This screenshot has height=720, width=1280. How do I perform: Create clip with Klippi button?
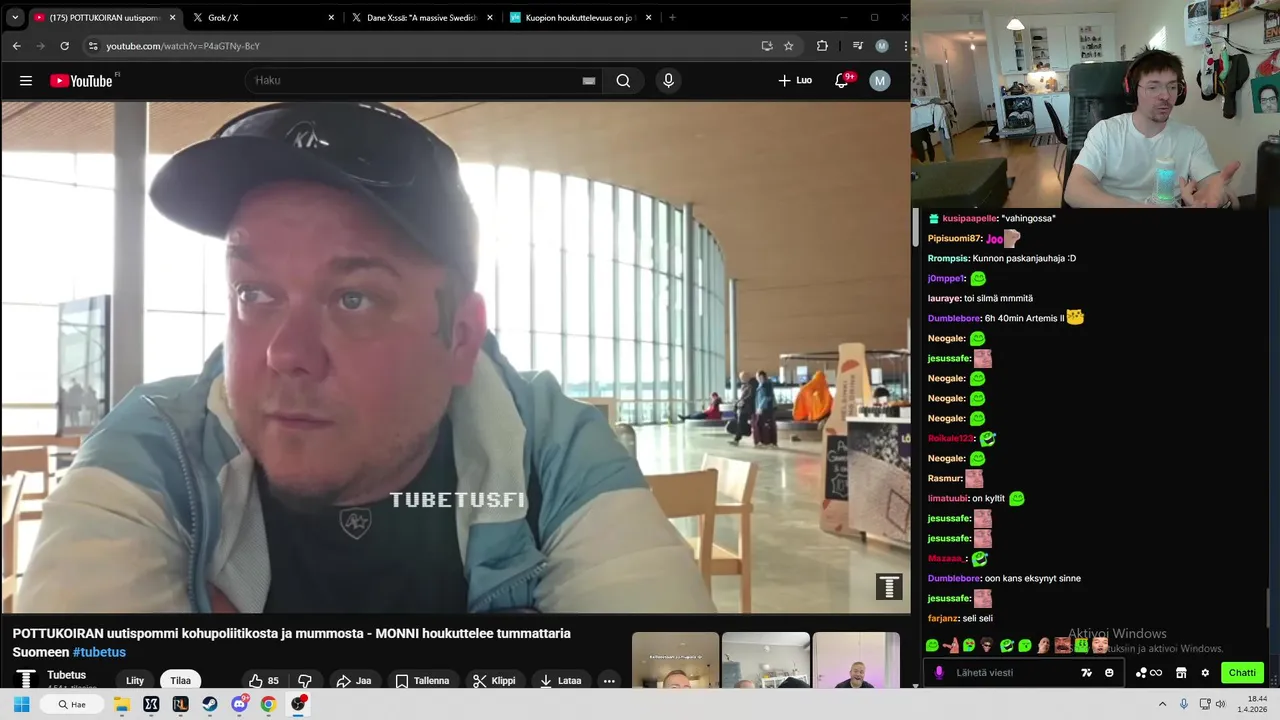click(494, 681)
